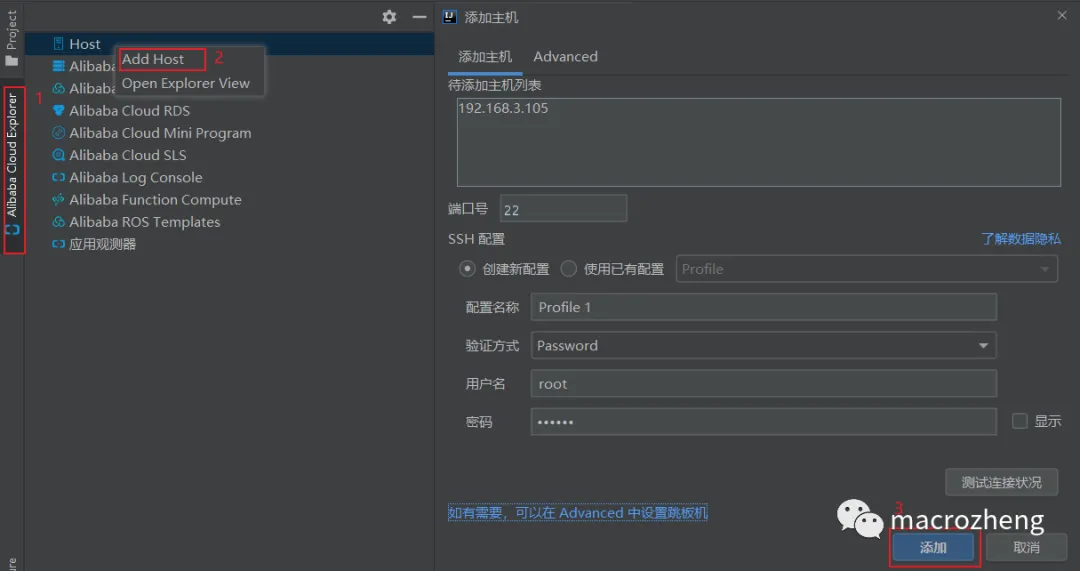This screenshot has height=571, width=1080.
Task: Open the Alibaba Cloud Explorer side tab
Action: [x=12, y=166]
